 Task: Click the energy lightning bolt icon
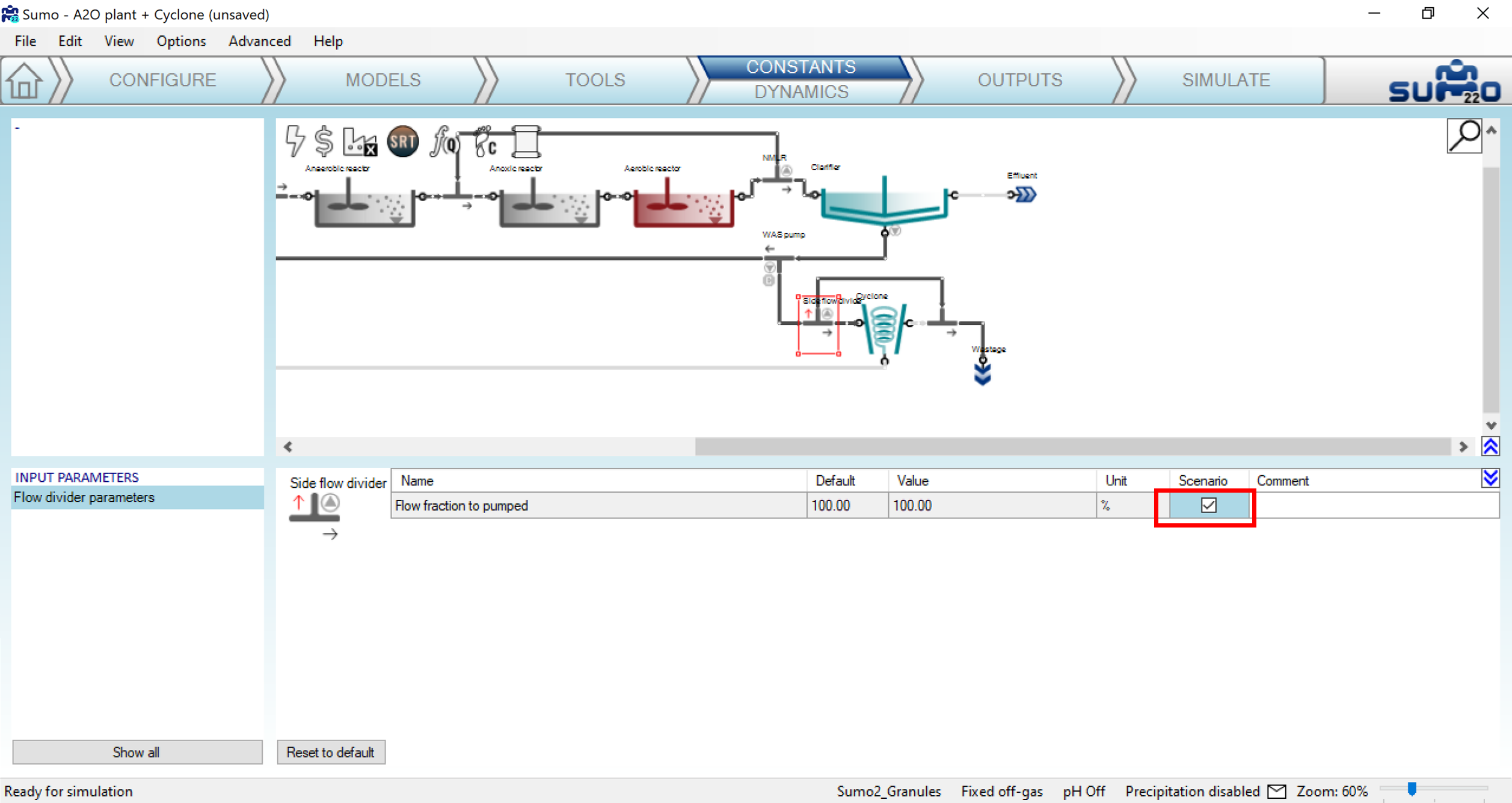click(x=294, y=141)
